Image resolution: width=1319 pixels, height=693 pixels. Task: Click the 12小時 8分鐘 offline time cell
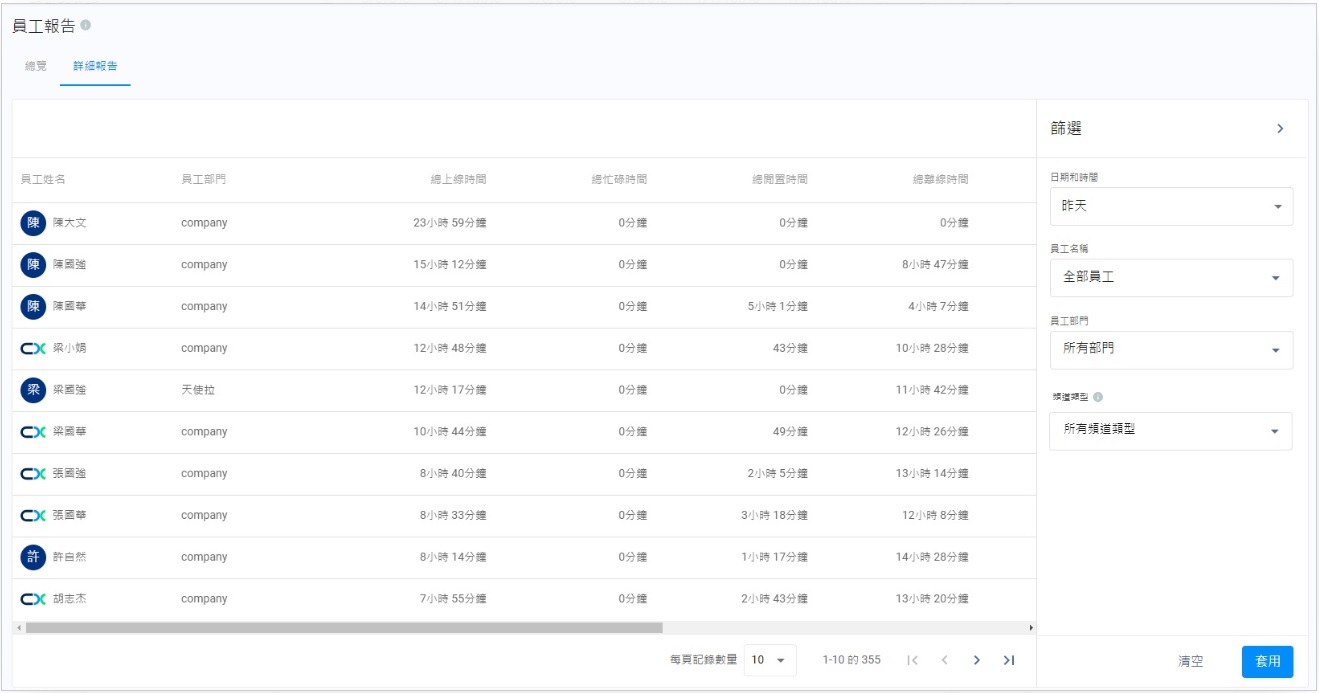point(935,516)
